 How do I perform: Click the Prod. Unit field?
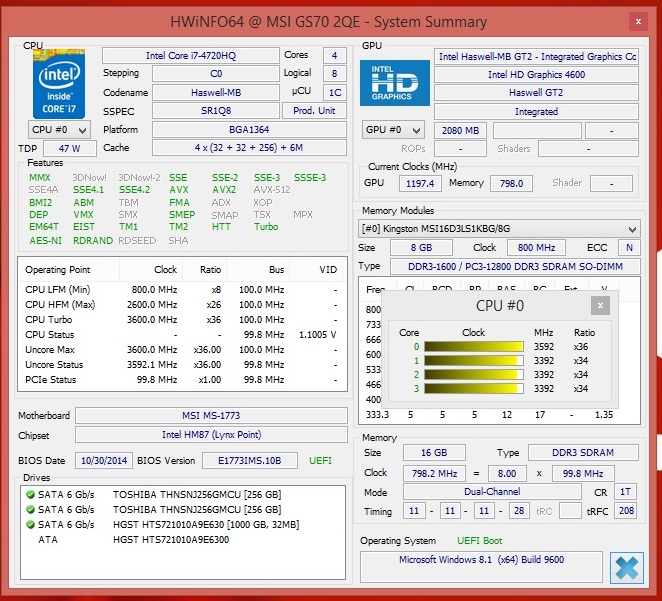point(314,111)
